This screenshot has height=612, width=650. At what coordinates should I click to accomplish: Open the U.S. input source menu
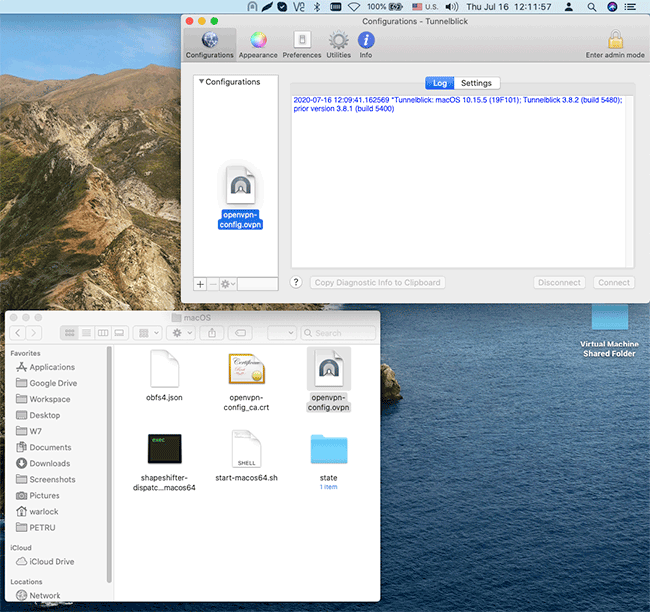[425, 7]
